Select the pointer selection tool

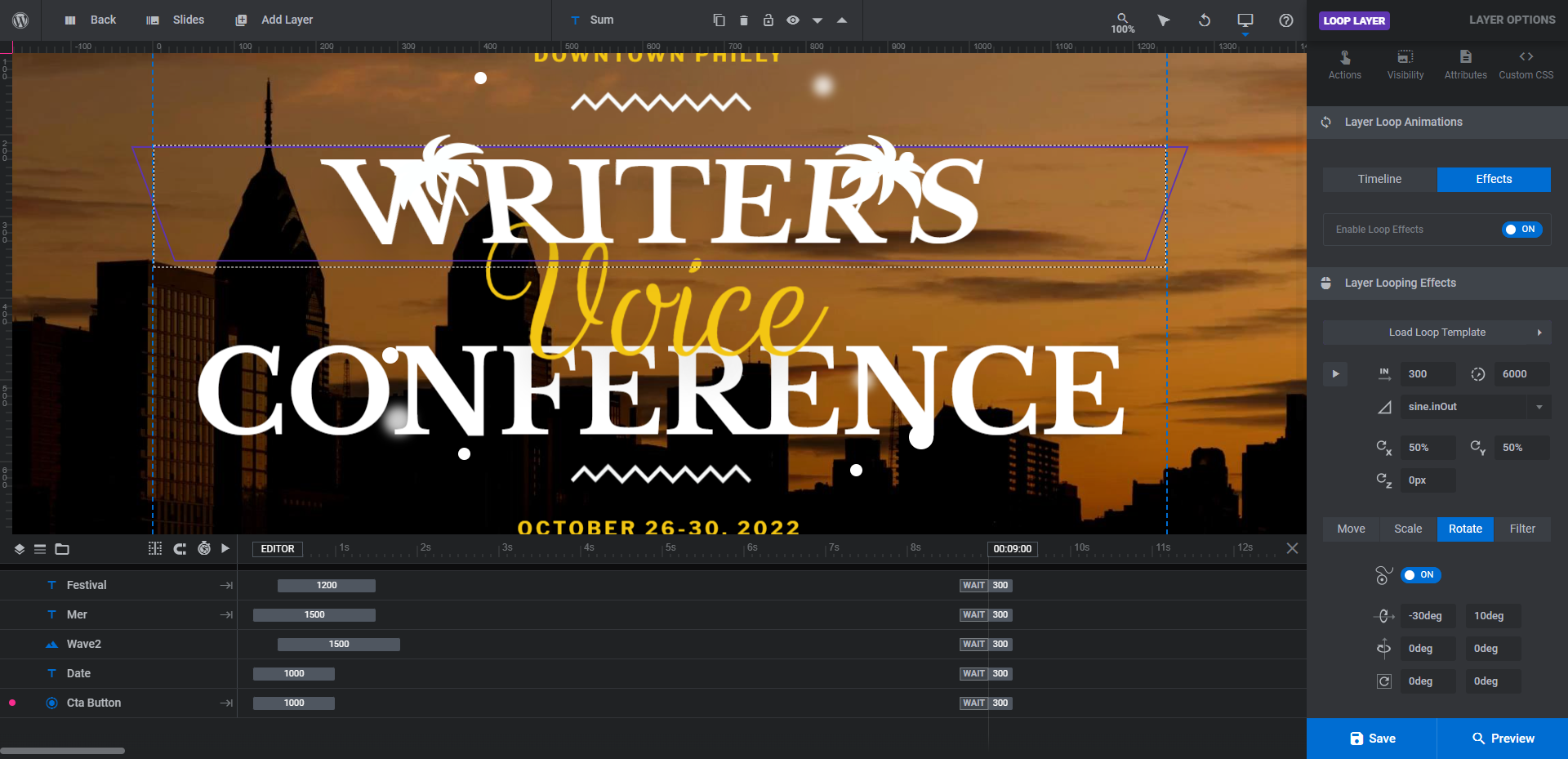pos(1164,20)
